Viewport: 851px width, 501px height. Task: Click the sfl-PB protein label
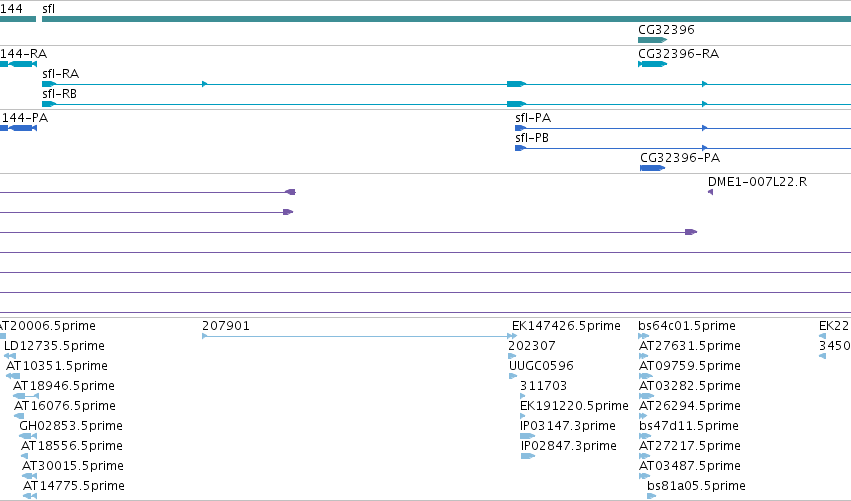[532, 138]
